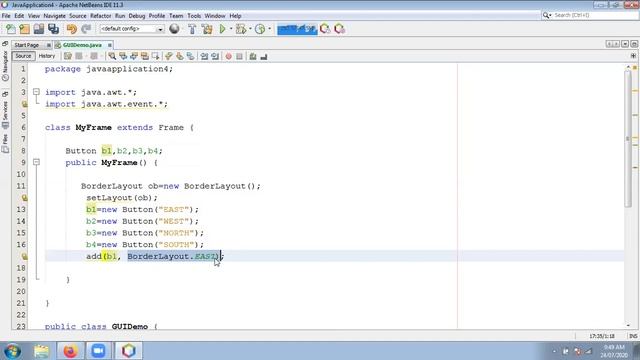Click the Redo arrow icon
The image size is (640, 360).
pos(86,29)
